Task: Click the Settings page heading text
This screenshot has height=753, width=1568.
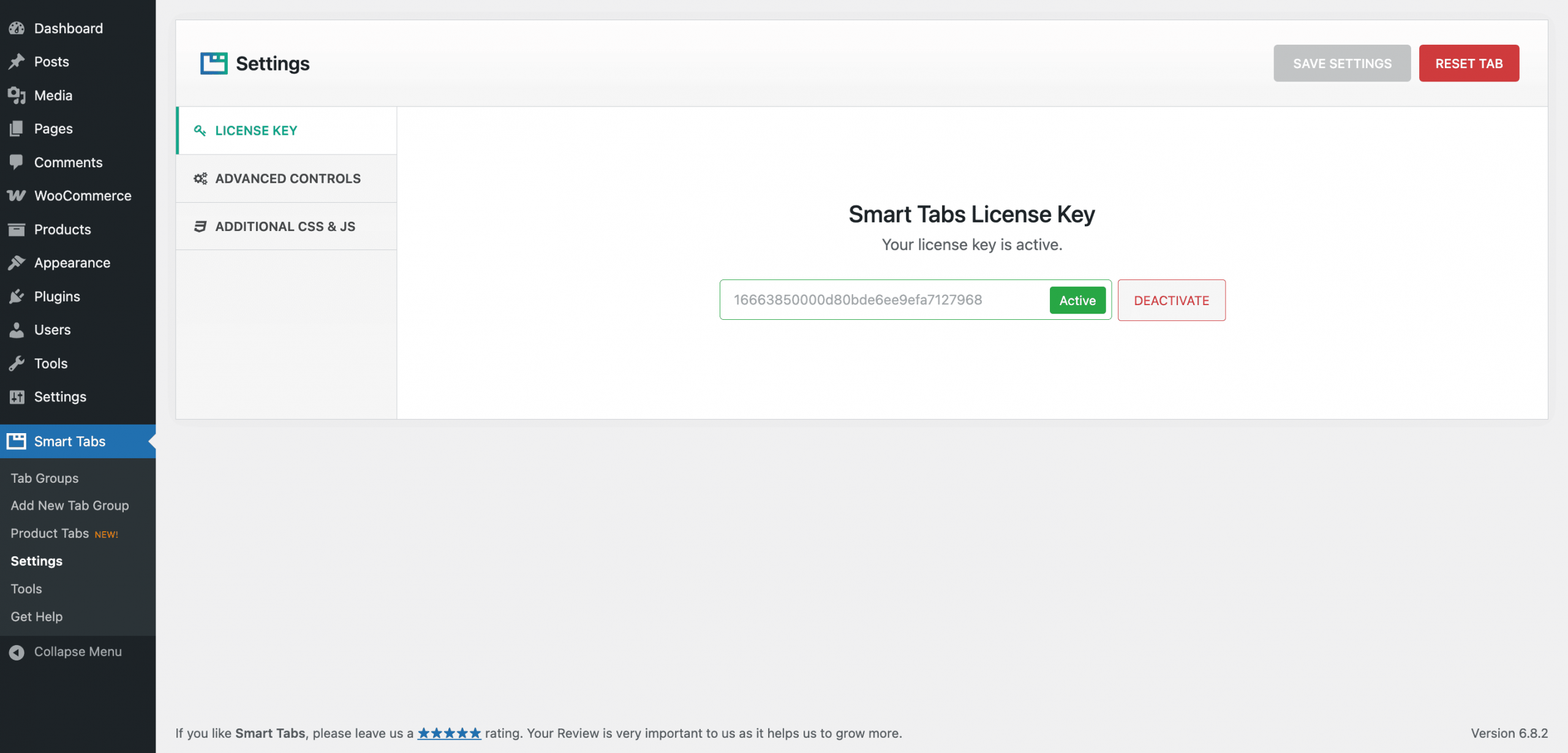Action: coord(273,63)
